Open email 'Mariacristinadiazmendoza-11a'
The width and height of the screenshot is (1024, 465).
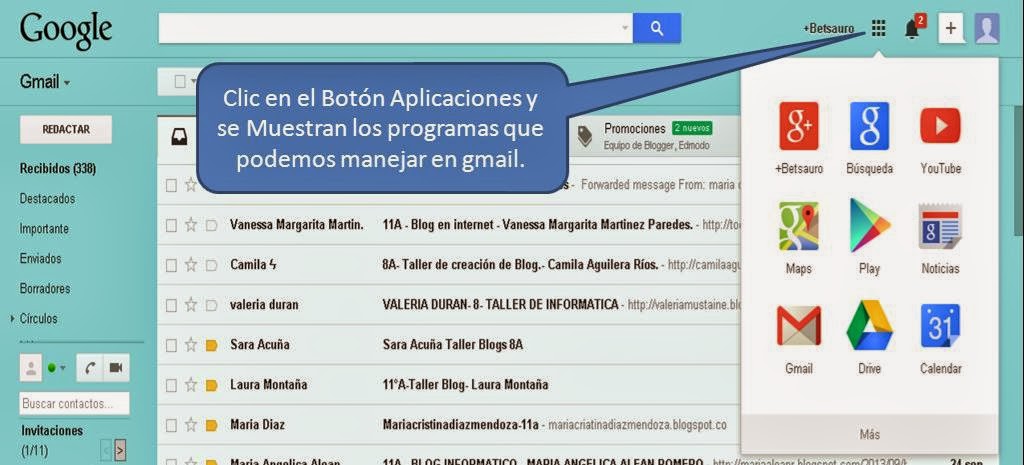pos(460,425)
